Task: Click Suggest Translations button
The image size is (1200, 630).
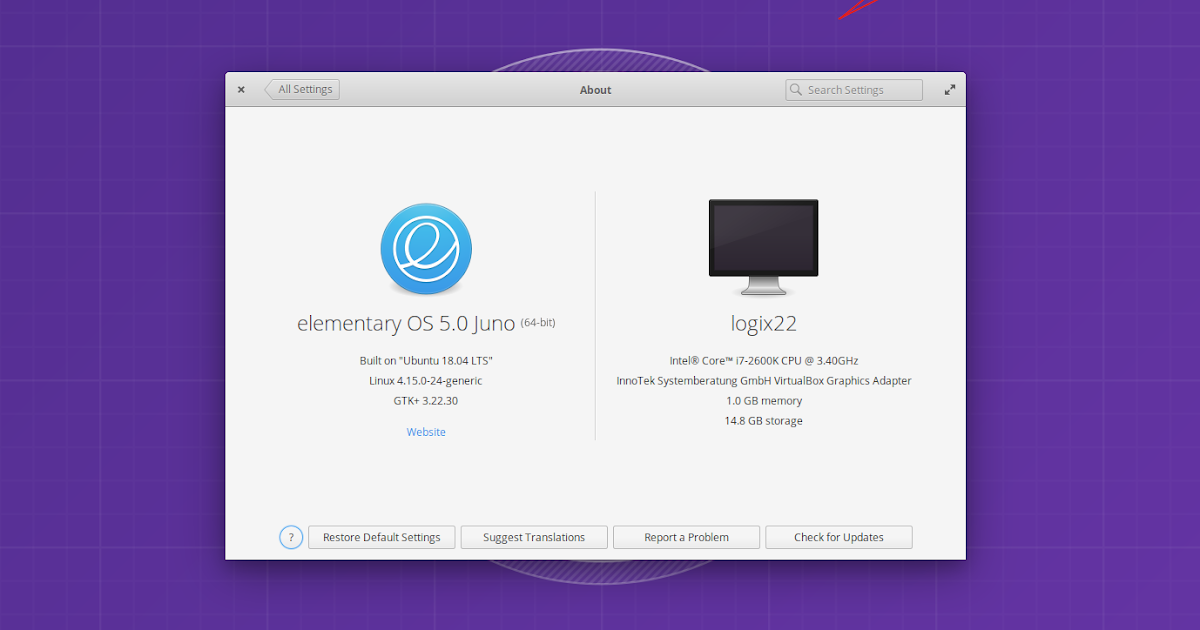Action: [x=534, y=537]
